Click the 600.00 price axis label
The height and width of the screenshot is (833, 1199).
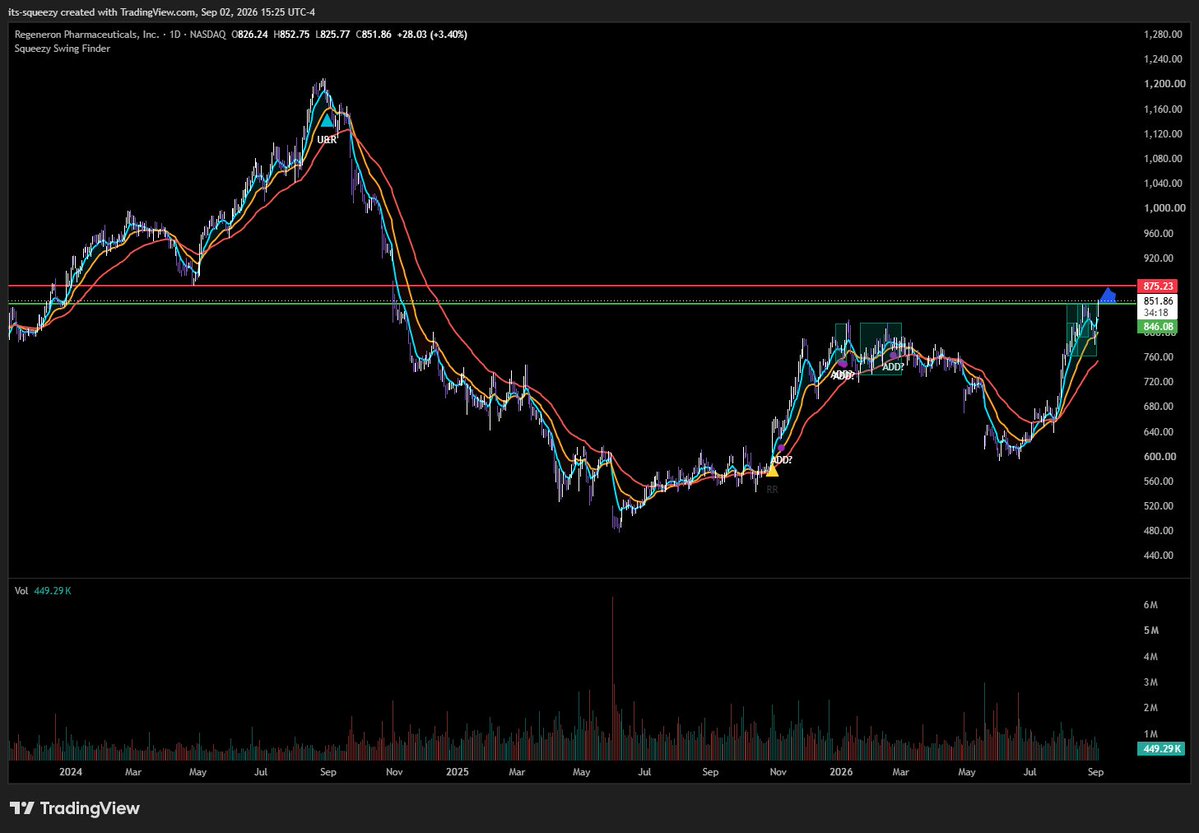point(1159,457)
